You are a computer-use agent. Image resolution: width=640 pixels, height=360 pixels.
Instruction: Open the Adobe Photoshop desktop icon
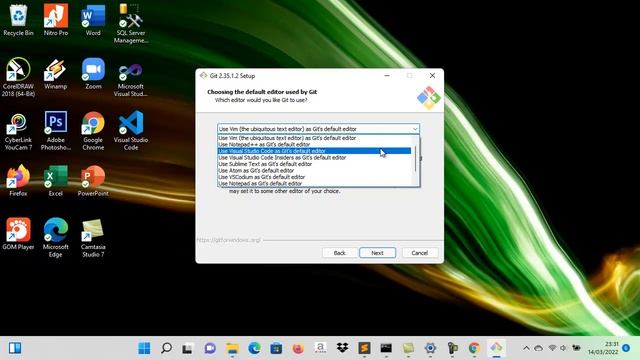(56, 131)
